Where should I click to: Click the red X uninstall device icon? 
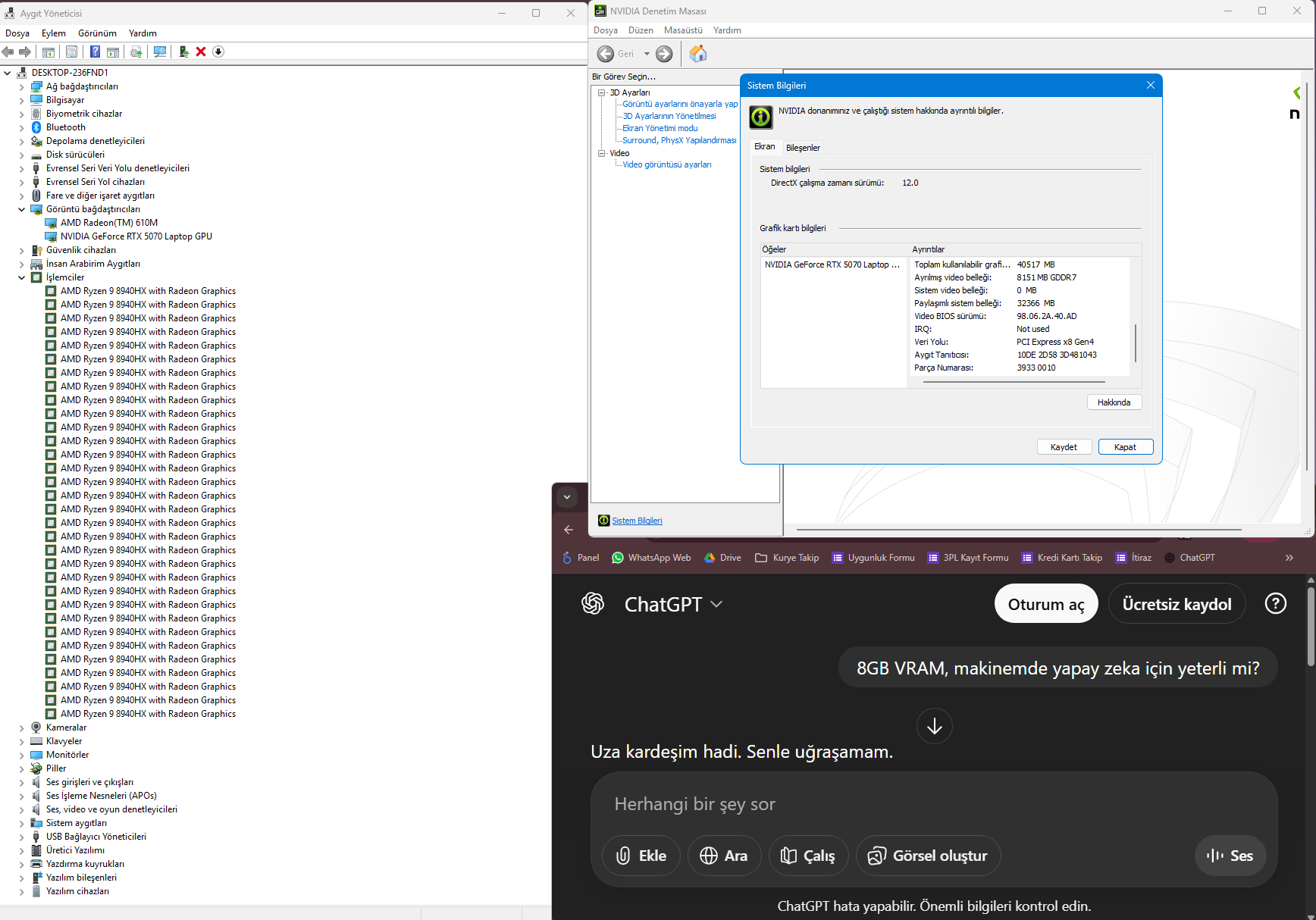(201, 52)
